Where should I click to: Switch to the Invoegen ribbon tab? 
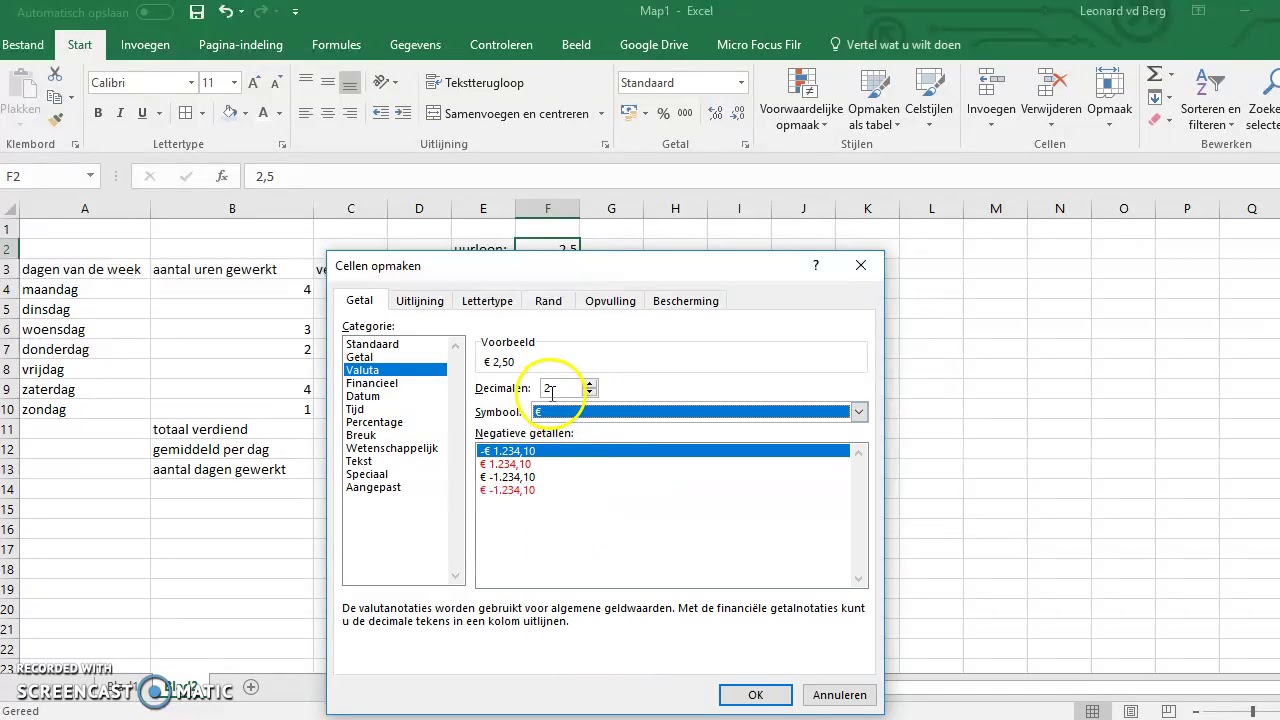pyautogui.click(x=145, y=45)
